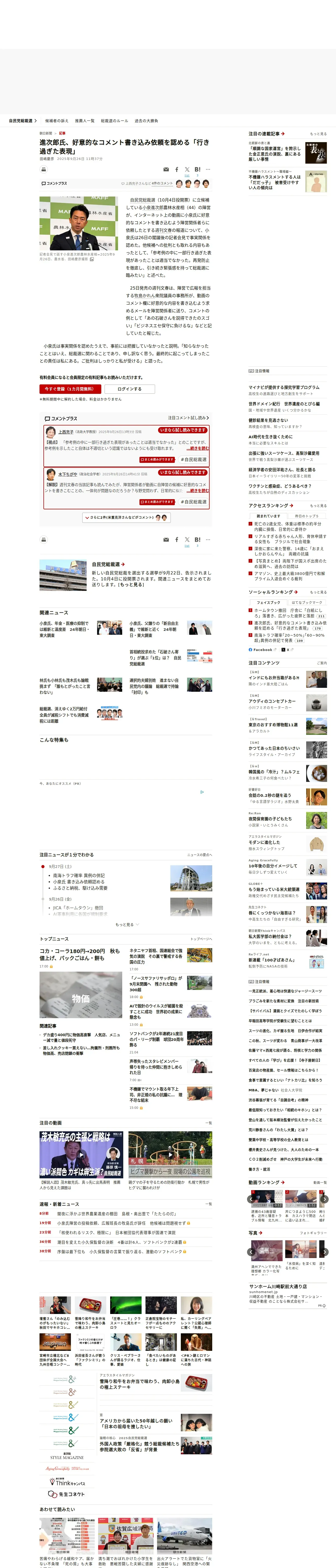Click もっと見る beside アクセスランキング

point(318,506)
